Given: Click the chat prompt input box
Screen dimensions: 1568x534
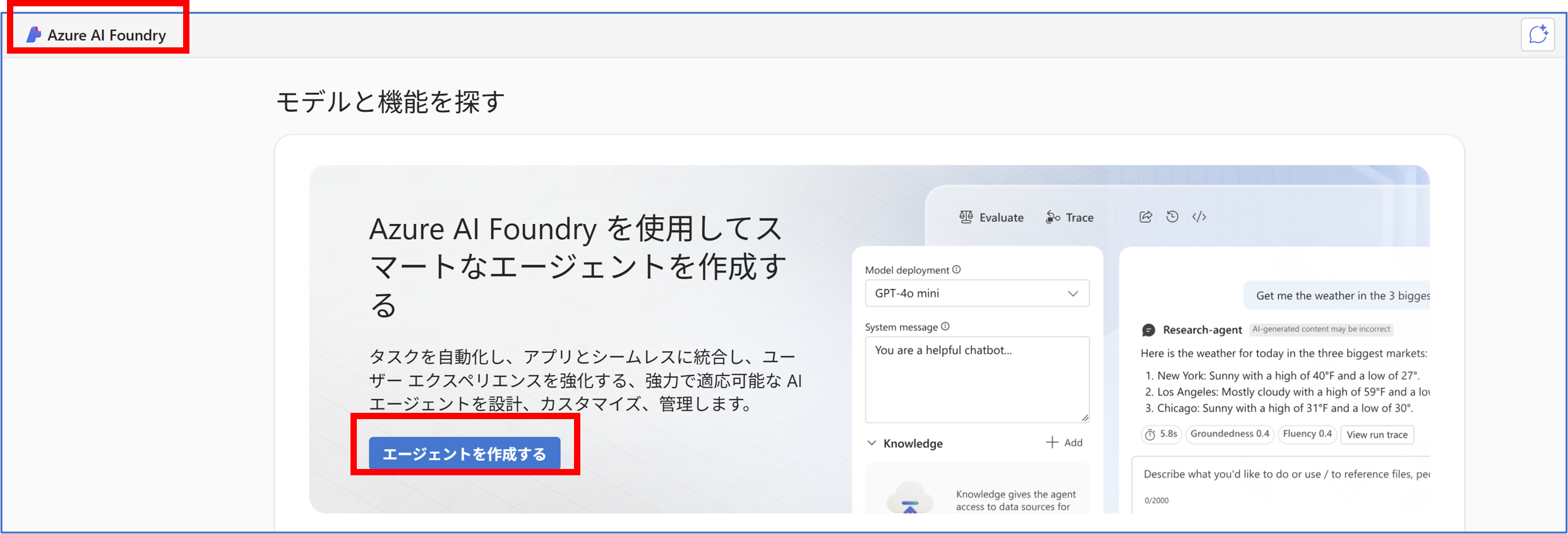Looking at the screenshot, I should click(1281, 485).
